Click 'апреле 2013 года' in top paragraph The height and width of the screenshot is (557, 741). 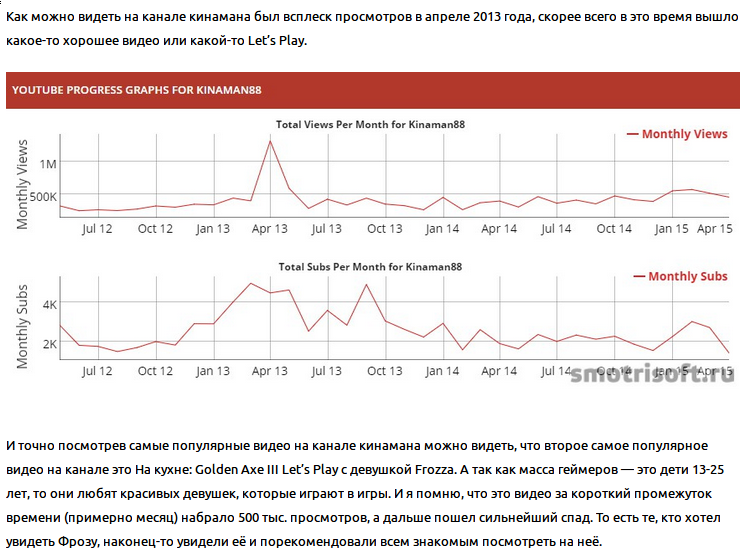tap(479, 17)
